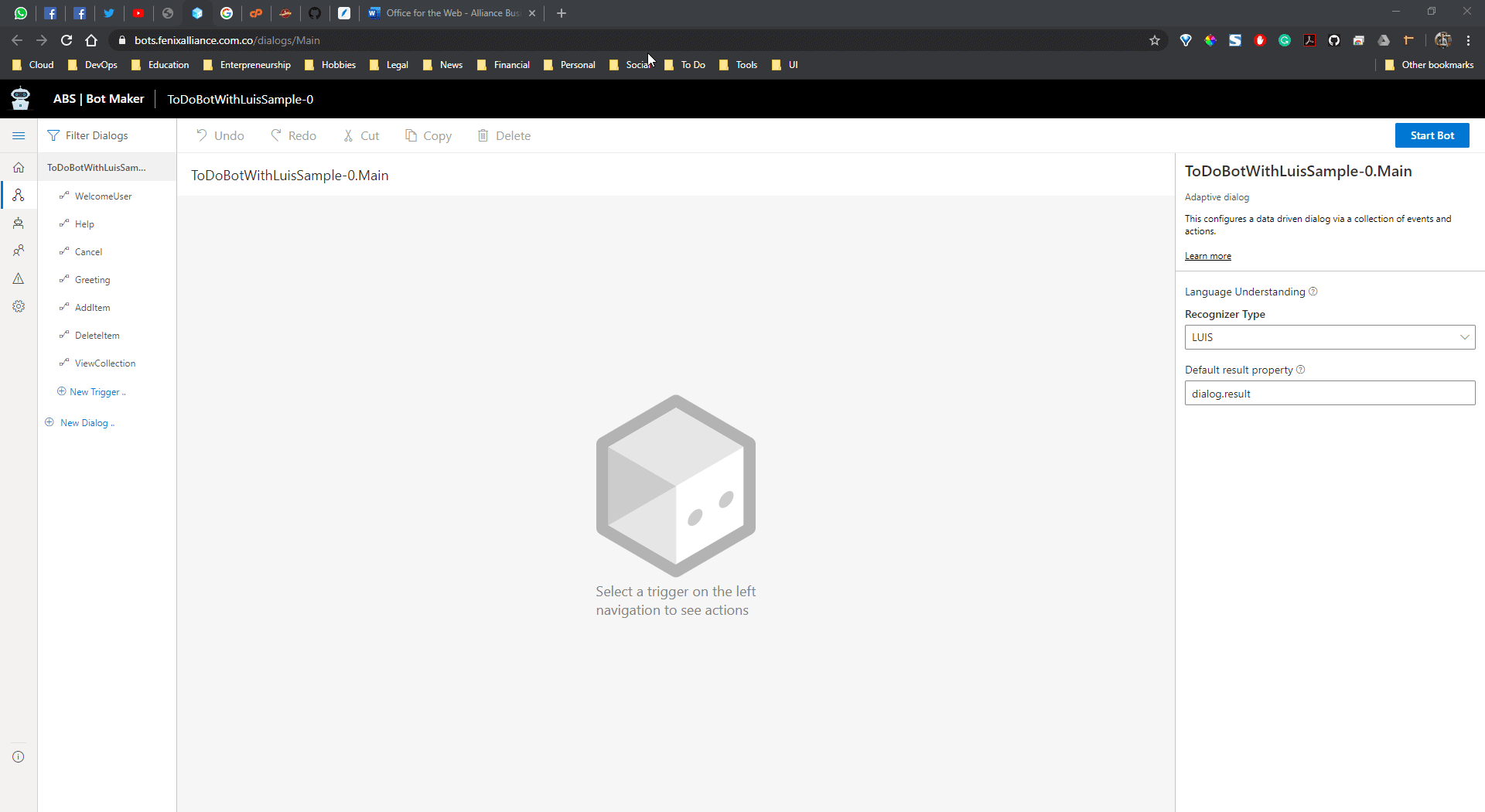Switch to the YouTube pinned tab

138,13
